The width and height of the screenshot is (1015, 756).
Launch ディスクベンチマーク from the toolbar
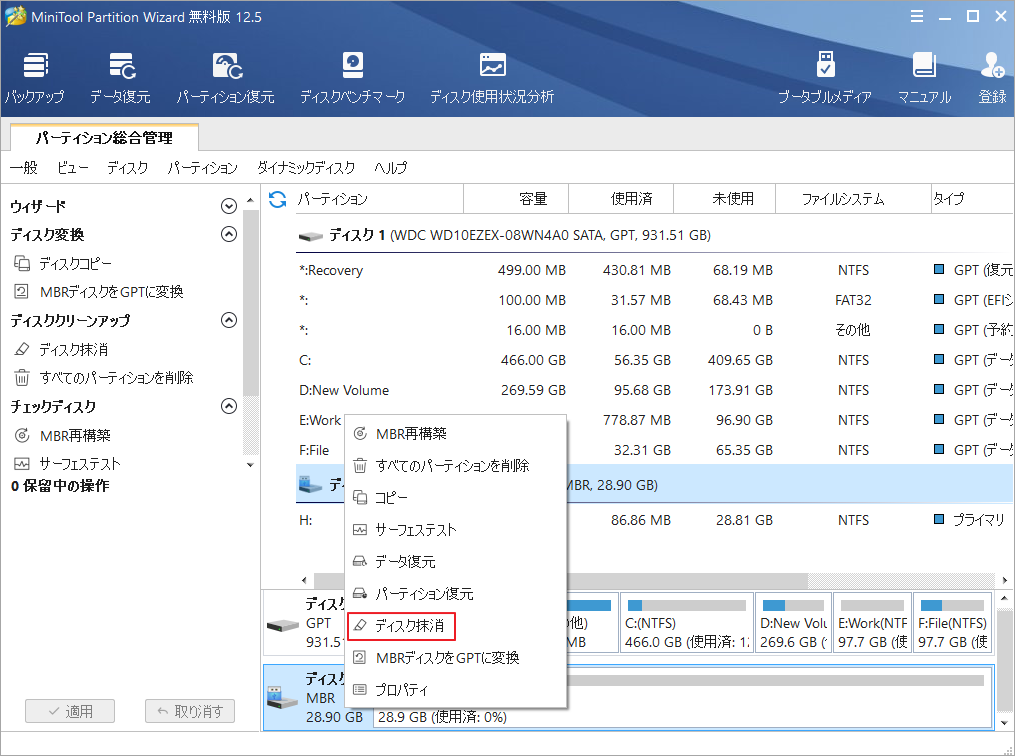click(x=352, y=75)
